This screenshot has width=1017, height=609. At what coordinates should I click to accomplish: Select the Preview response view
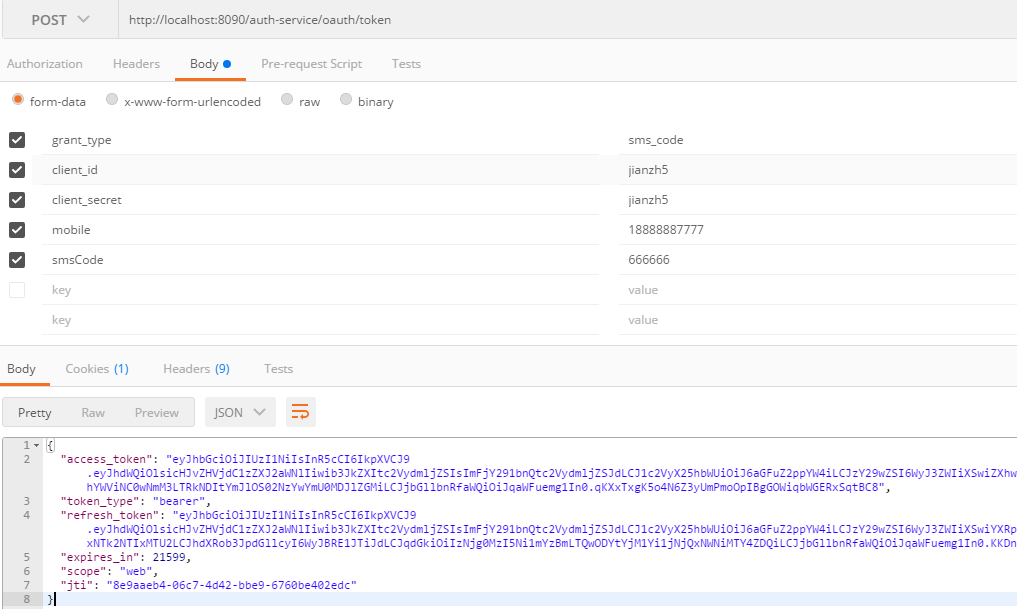(x=157, y=411)
